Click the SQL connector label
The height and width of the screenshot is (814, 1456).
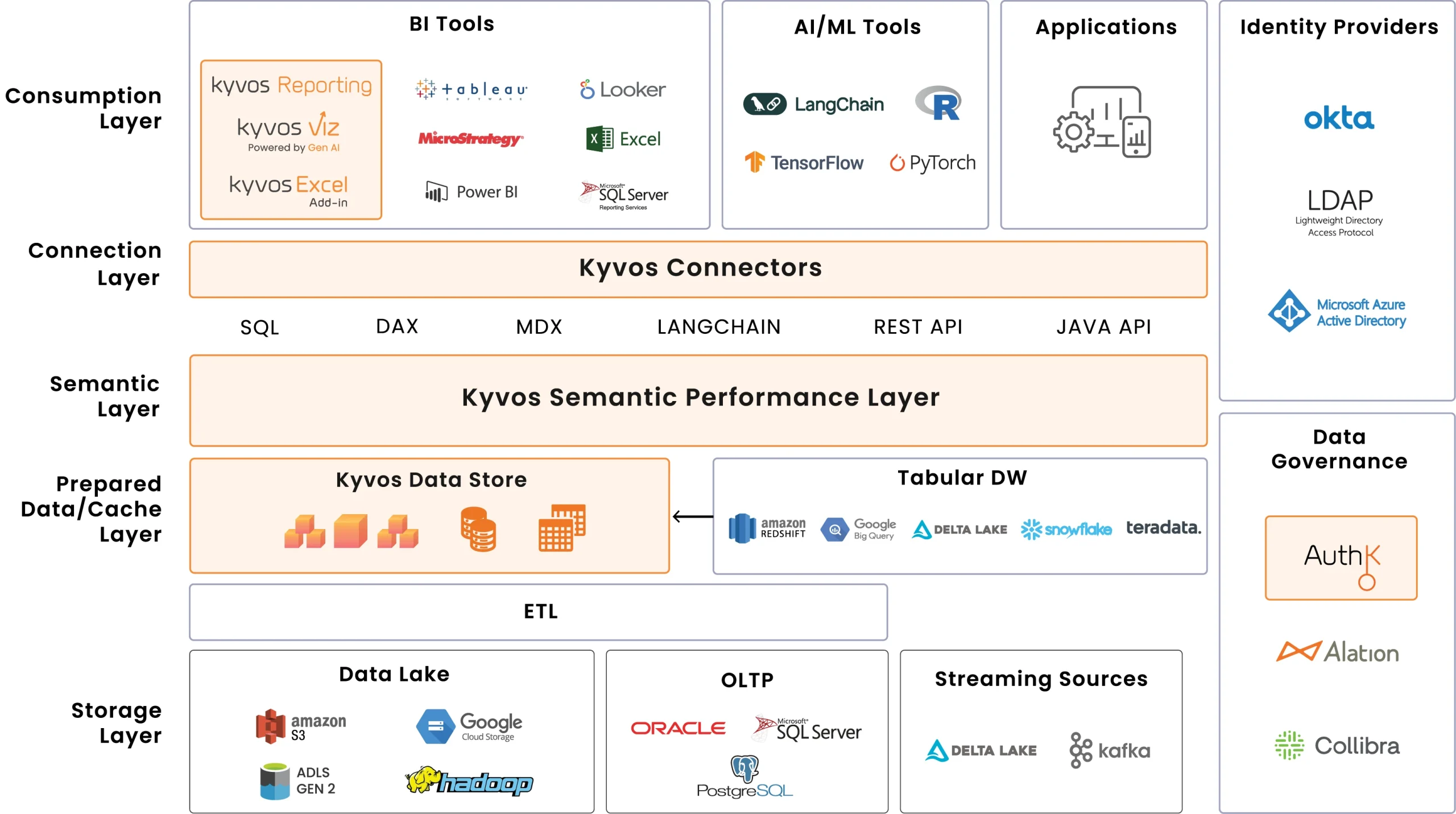tap(259, 327)
